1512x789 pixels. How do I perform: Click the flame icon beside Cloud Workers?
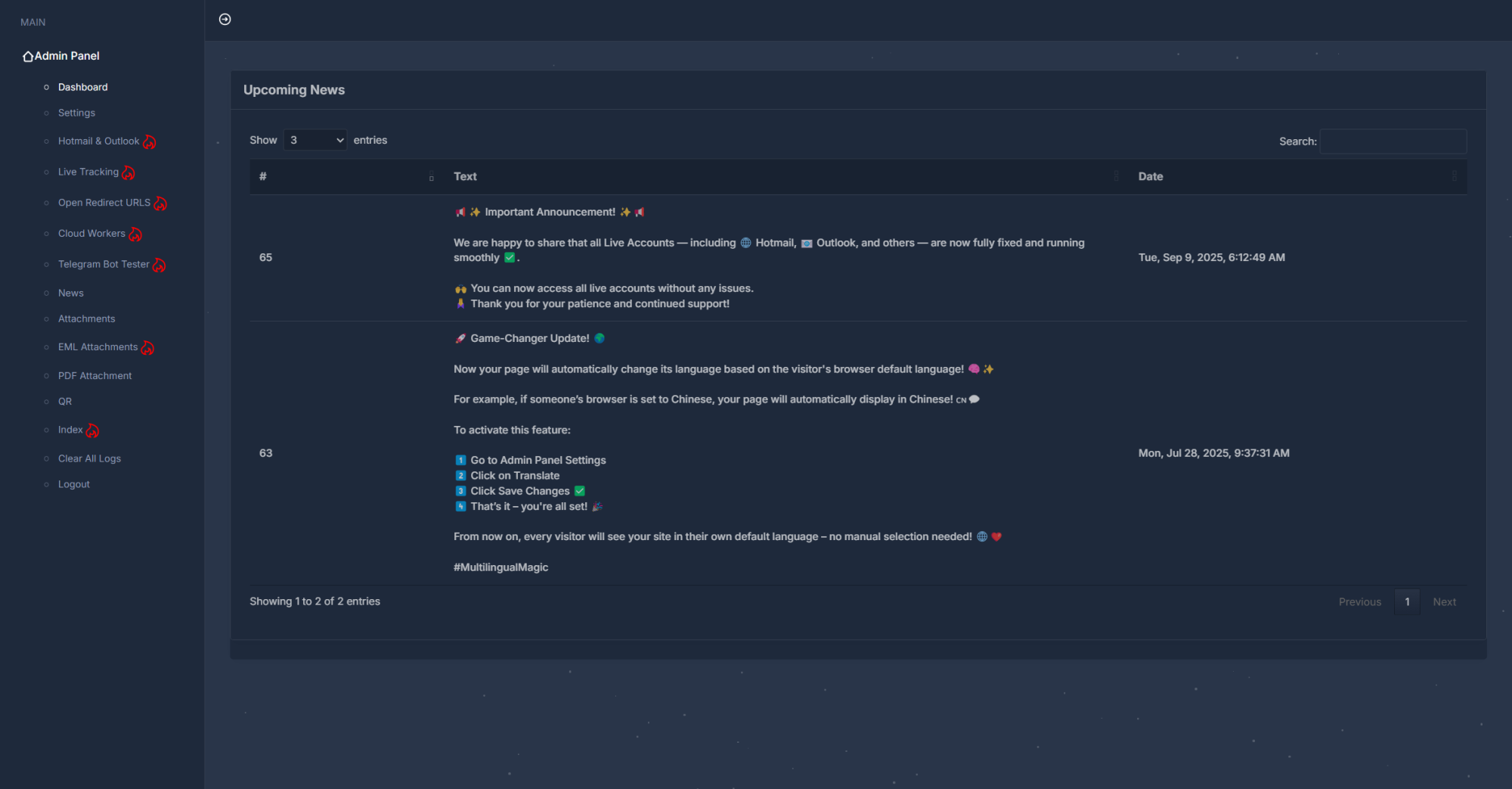[135, 235]
